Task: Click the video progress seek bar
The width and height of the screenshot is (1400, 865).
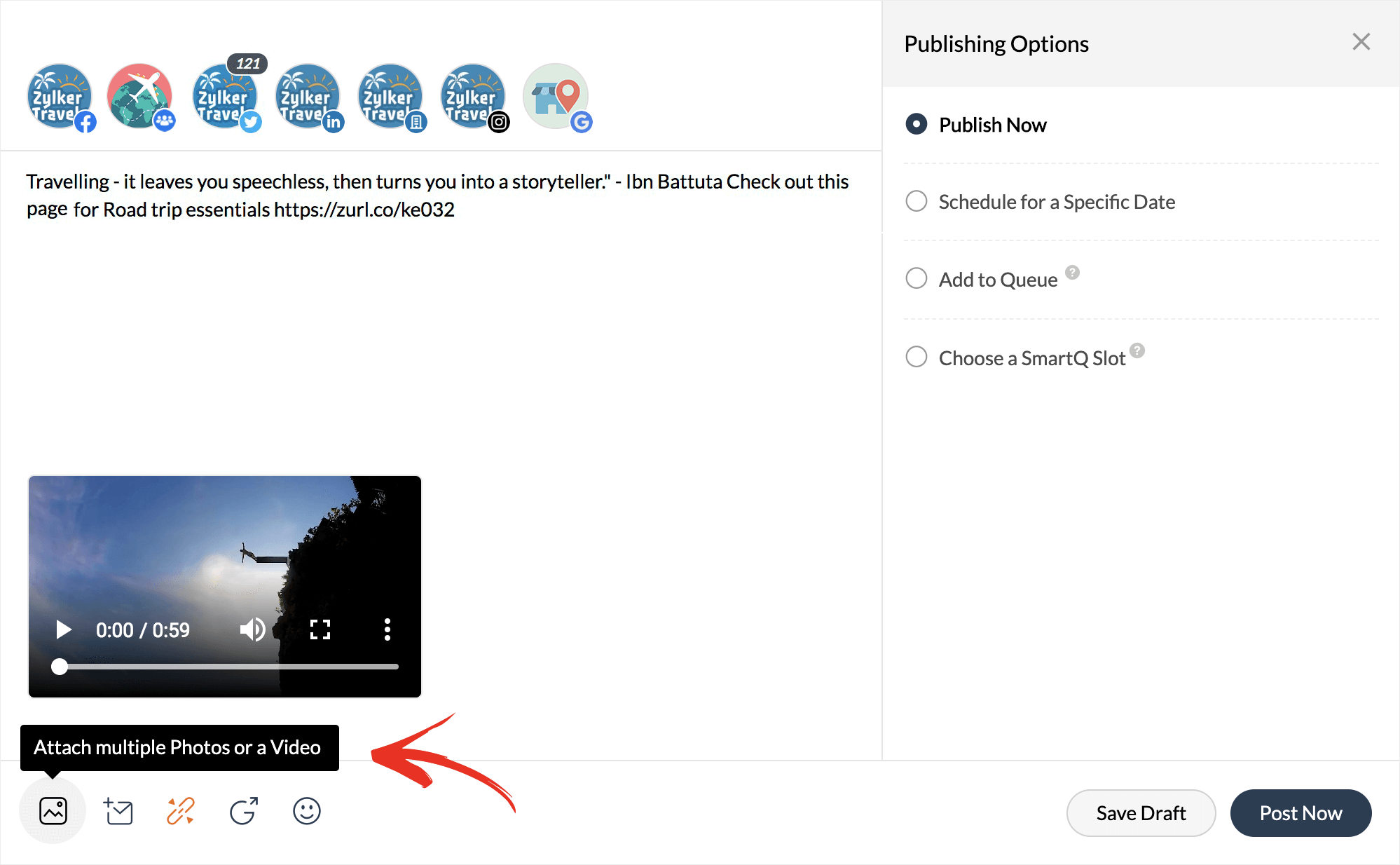Action: [x=228, y=667]
